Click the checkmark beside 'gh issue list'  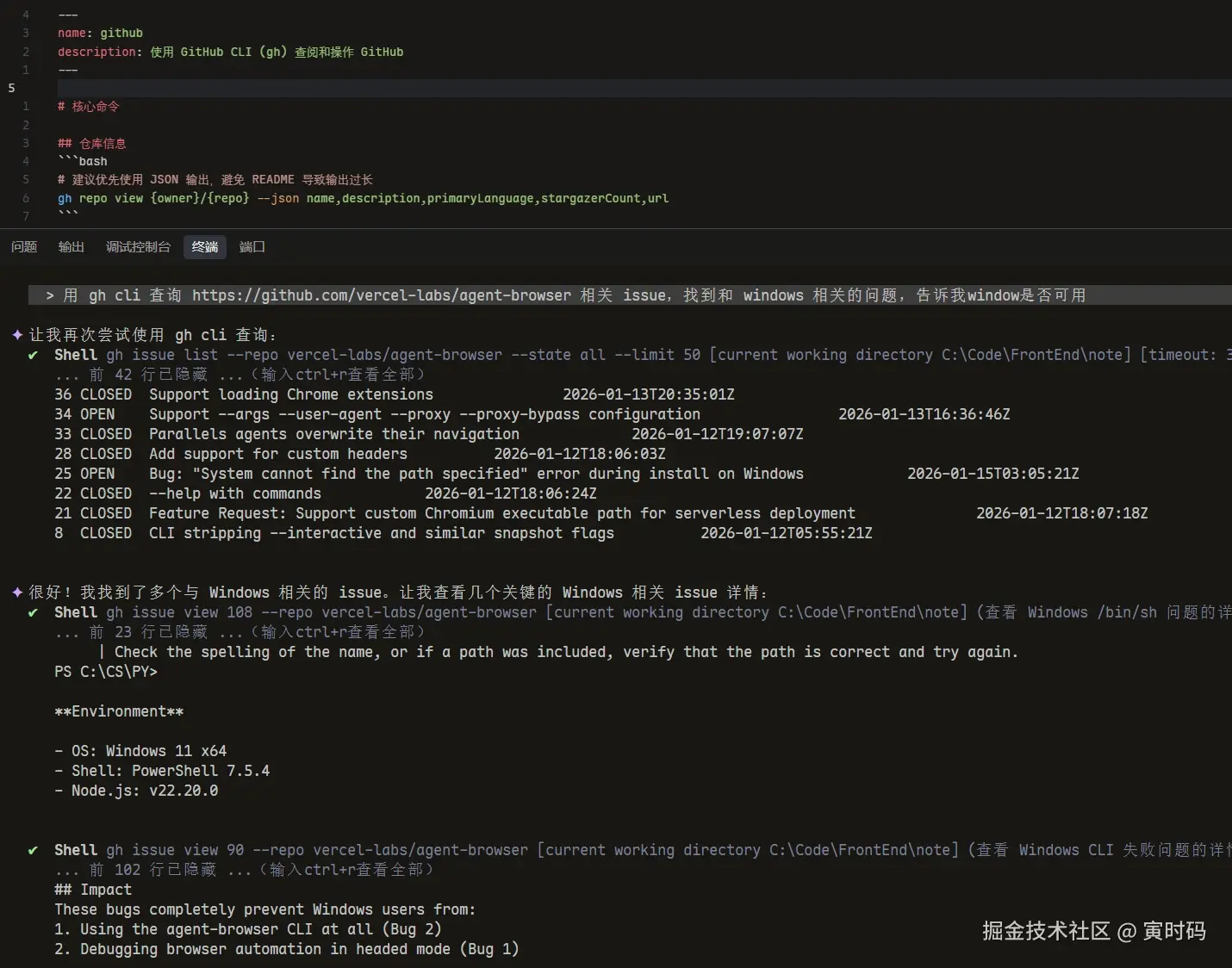[33, 355]
